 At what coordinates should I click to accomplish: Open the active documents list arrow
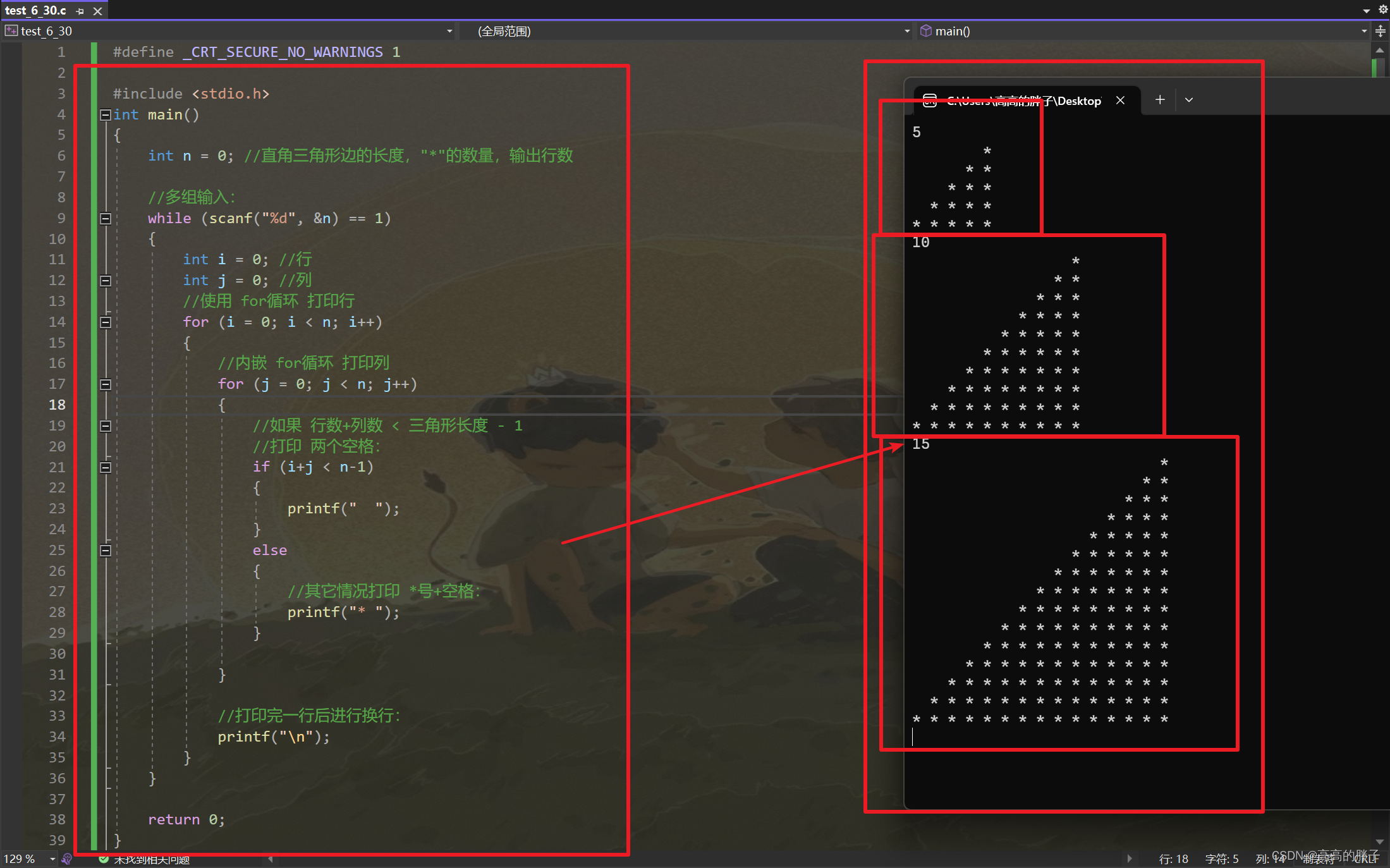pos(1366,10)
